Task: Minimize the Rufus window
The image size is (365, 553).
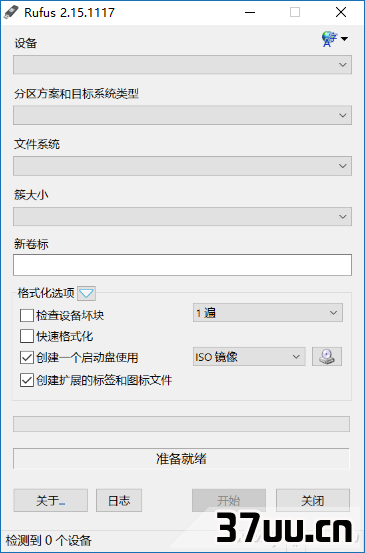Action: tap(250, 12)
